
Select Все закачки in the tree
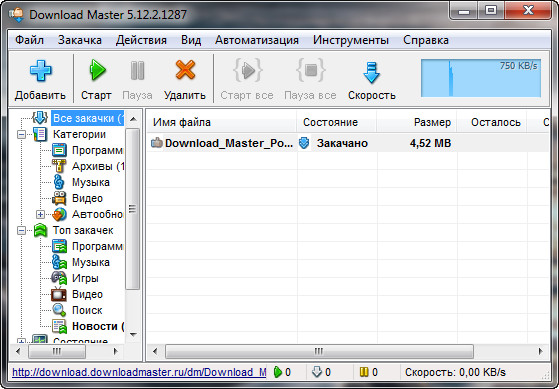click(x=88, y=118)
